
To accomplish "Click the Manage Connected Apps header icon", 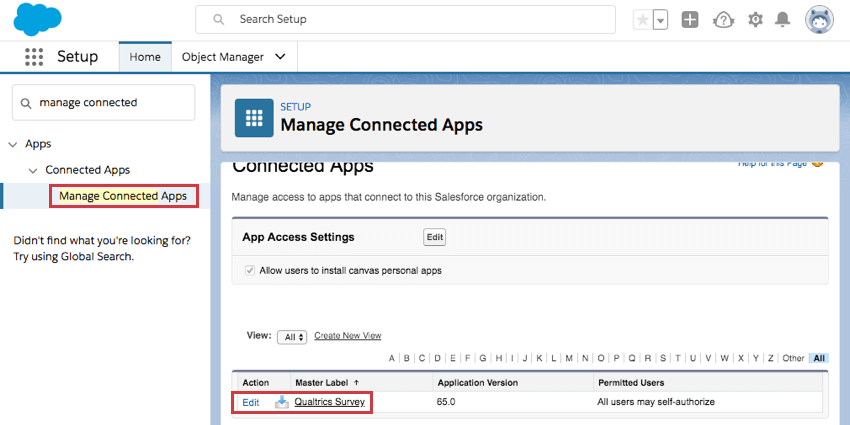I will [254, 118].
